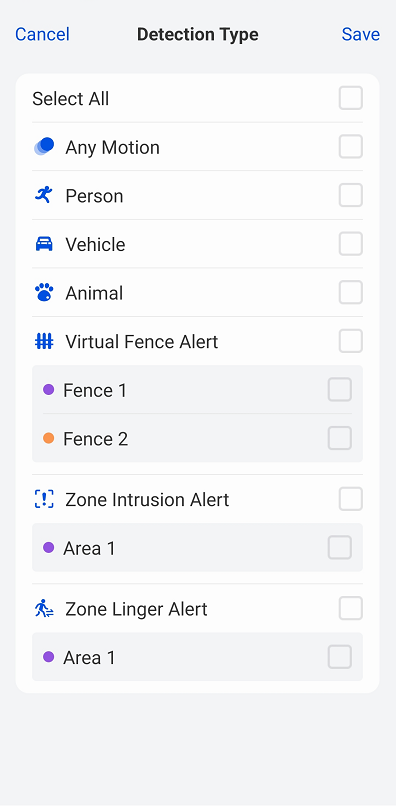Check Area 1 under Zone Intrusion Alert
The width and height of the screenshot is (397, 806).
click(x=340, y=547)
